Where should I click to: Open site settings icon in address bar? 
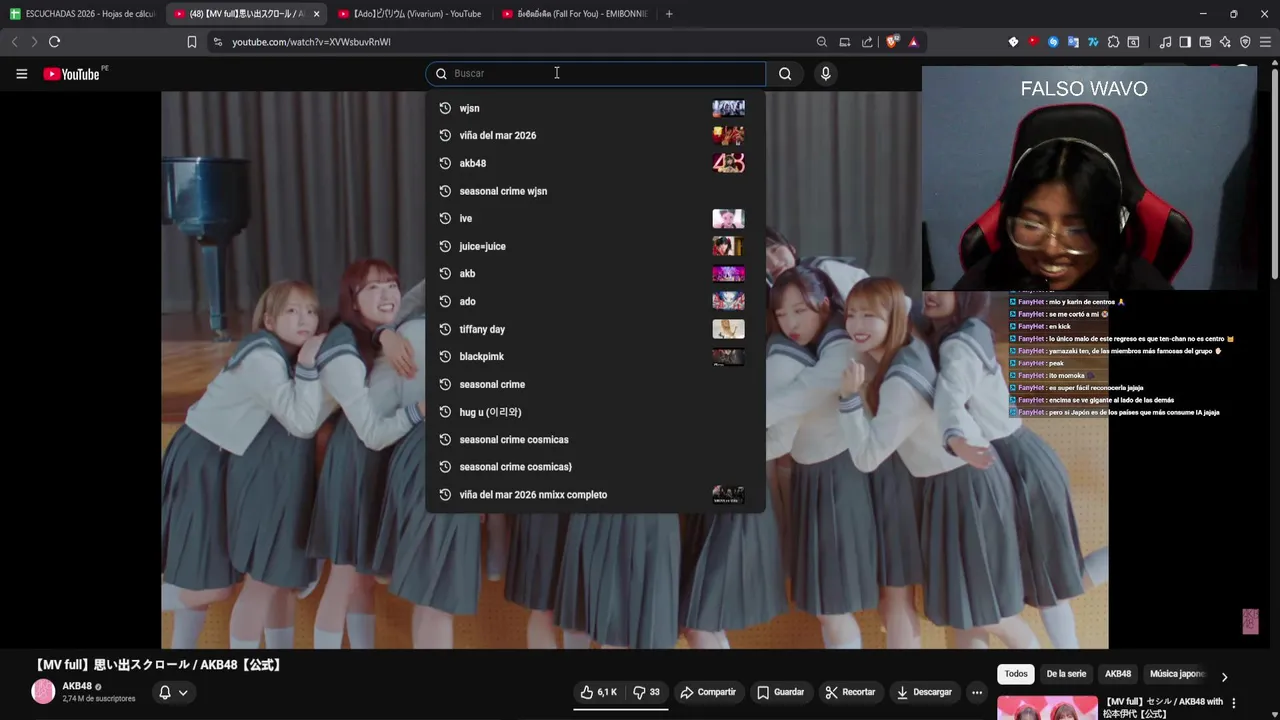[218, 42]
